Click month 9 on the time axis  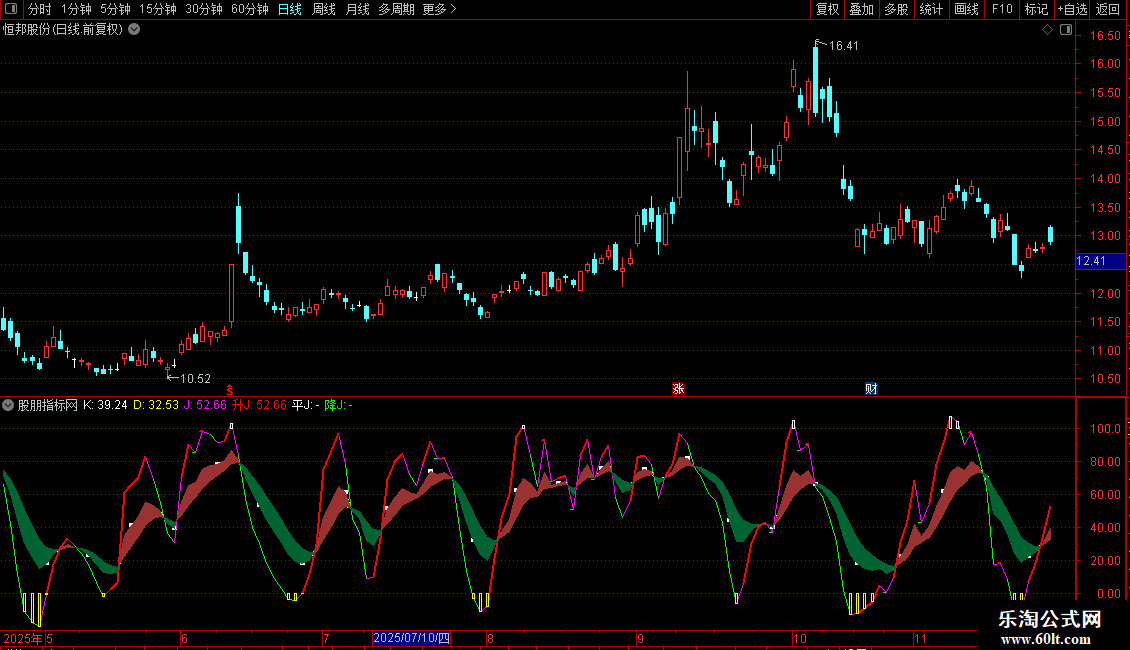(x=641, y=638)
